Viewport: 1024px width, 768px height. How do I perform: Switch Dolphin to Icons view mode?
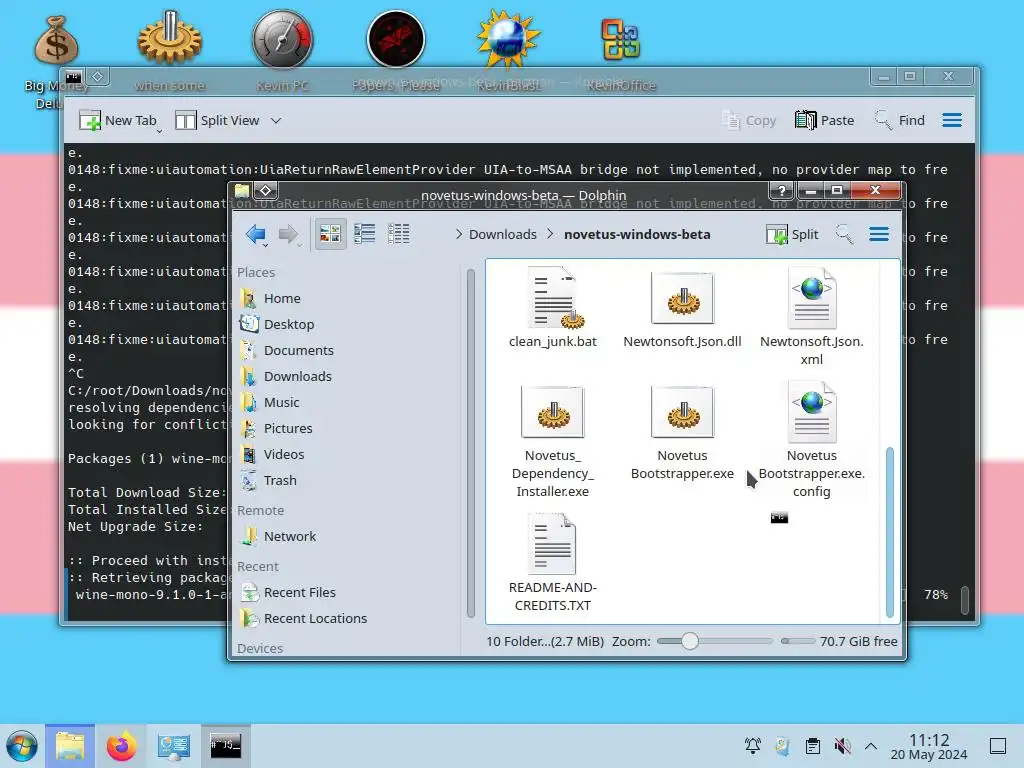(330, 234)
